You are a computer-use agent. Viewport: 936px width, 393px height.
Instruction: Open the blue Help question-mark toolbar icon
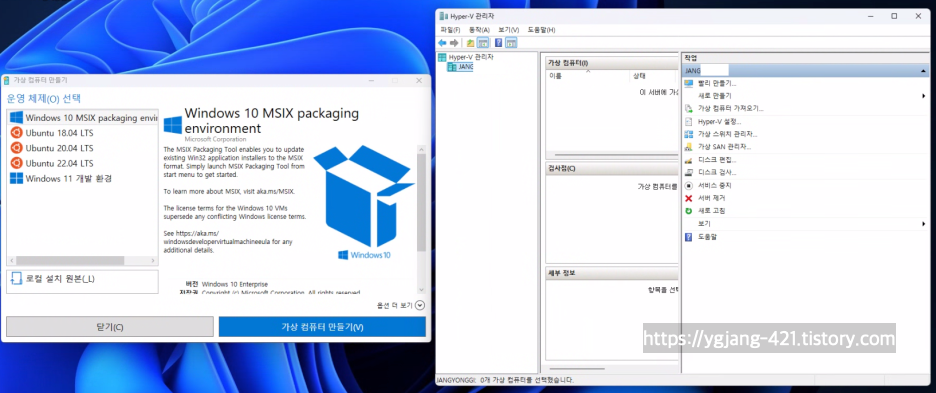tap(498, 43)
